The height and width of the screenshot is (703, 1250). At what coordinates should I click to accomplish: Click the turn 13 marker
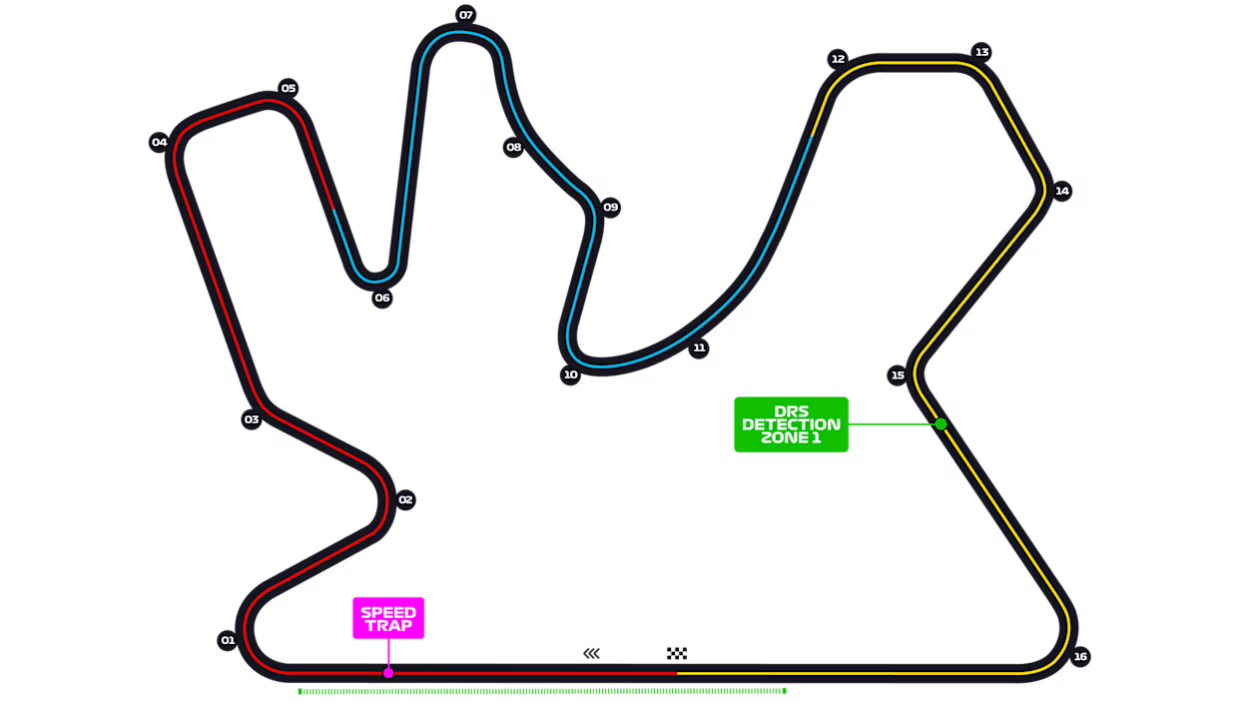pyautogui.click(x=982, y=52)
